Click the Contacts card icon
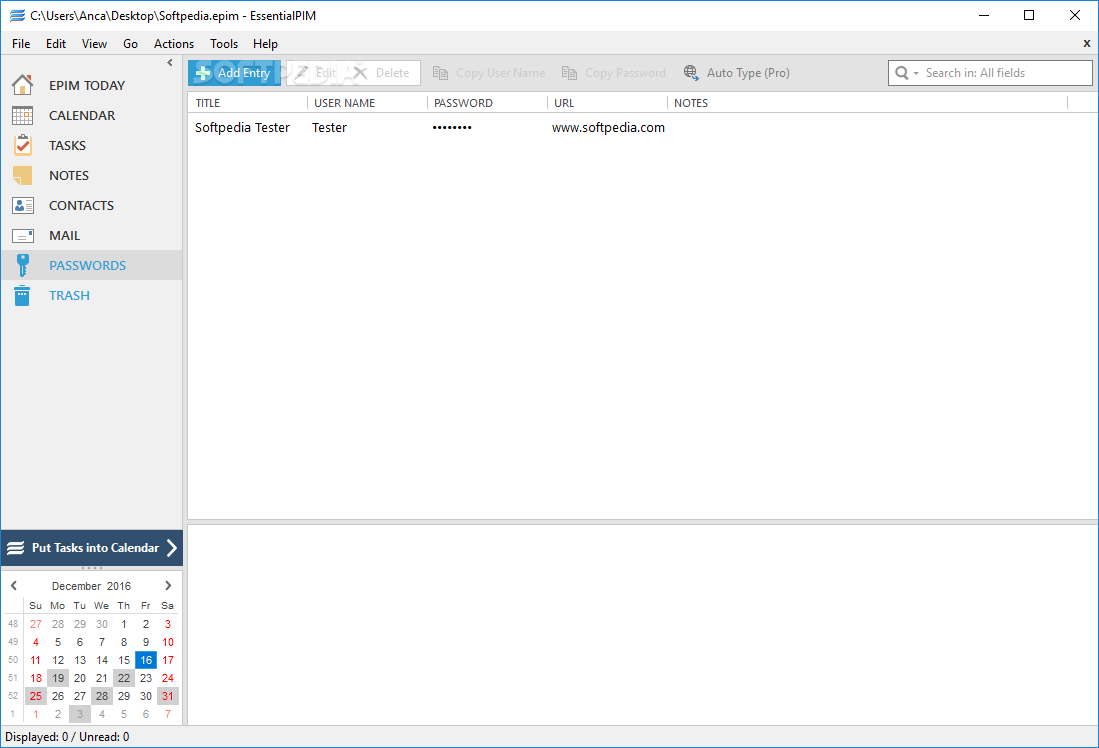Image resolution: width=1099 pixels, height=748 pixels. (x=22, y=205)
